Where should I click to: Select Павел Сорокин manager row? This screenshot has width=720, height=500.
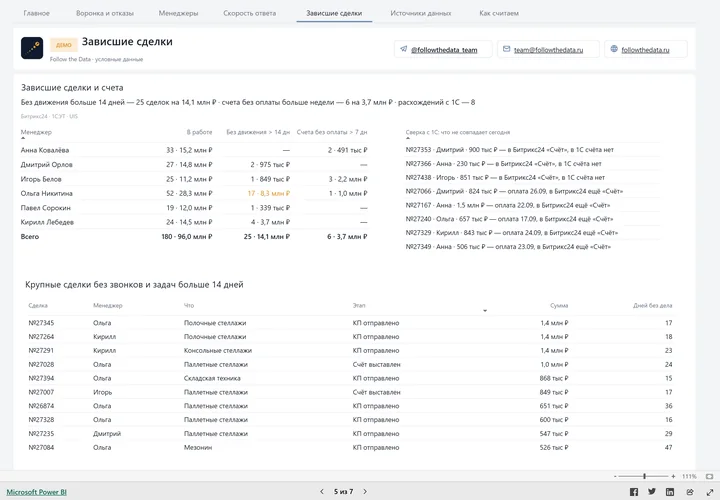coord(194,208)
